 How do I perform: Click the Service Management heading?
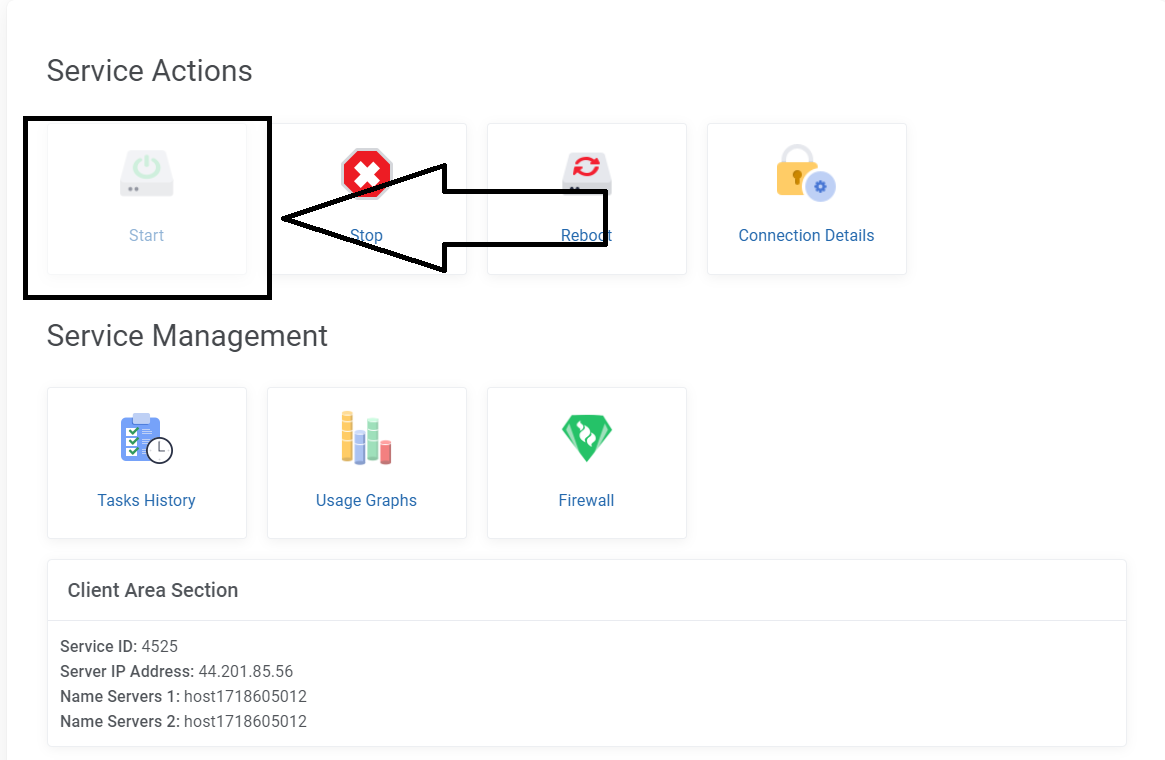187,335
